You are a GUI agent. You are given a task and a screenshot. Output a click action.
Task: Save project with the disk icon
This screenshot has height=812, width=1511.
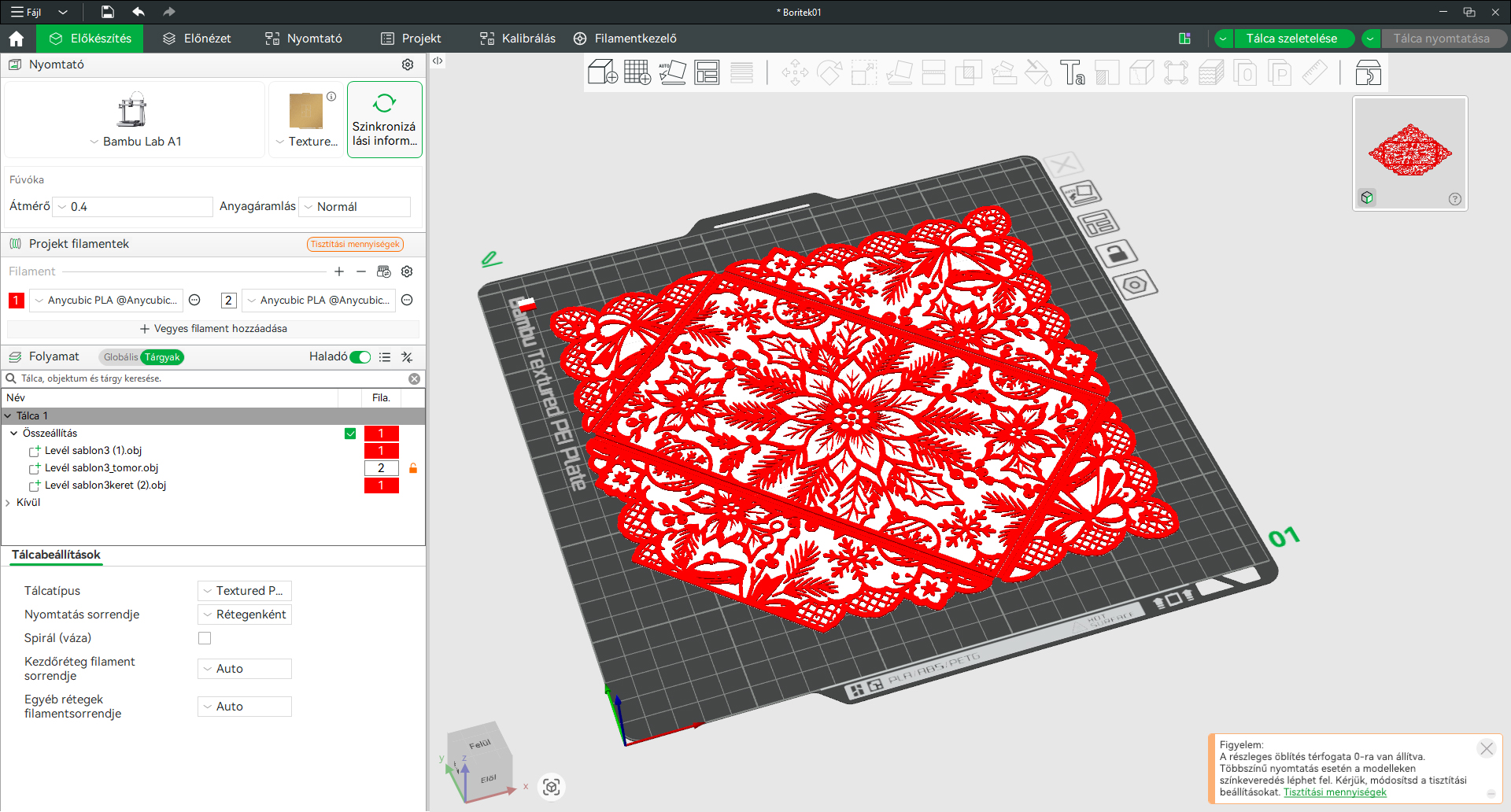point(108,12)
